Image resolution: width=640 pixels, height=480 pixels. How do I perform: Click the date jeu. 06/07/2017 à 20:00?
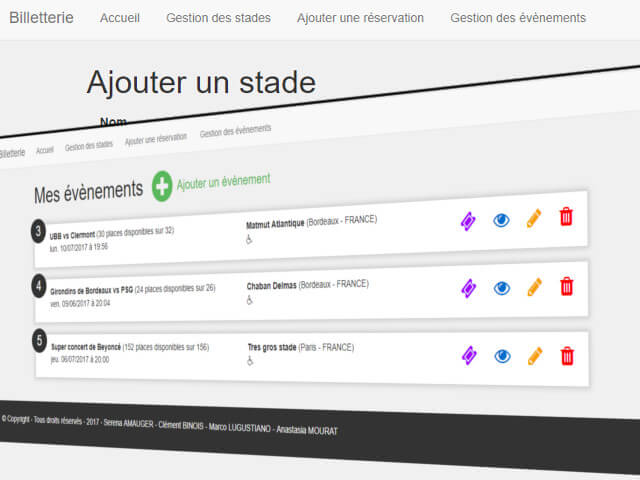pos(80,359)
